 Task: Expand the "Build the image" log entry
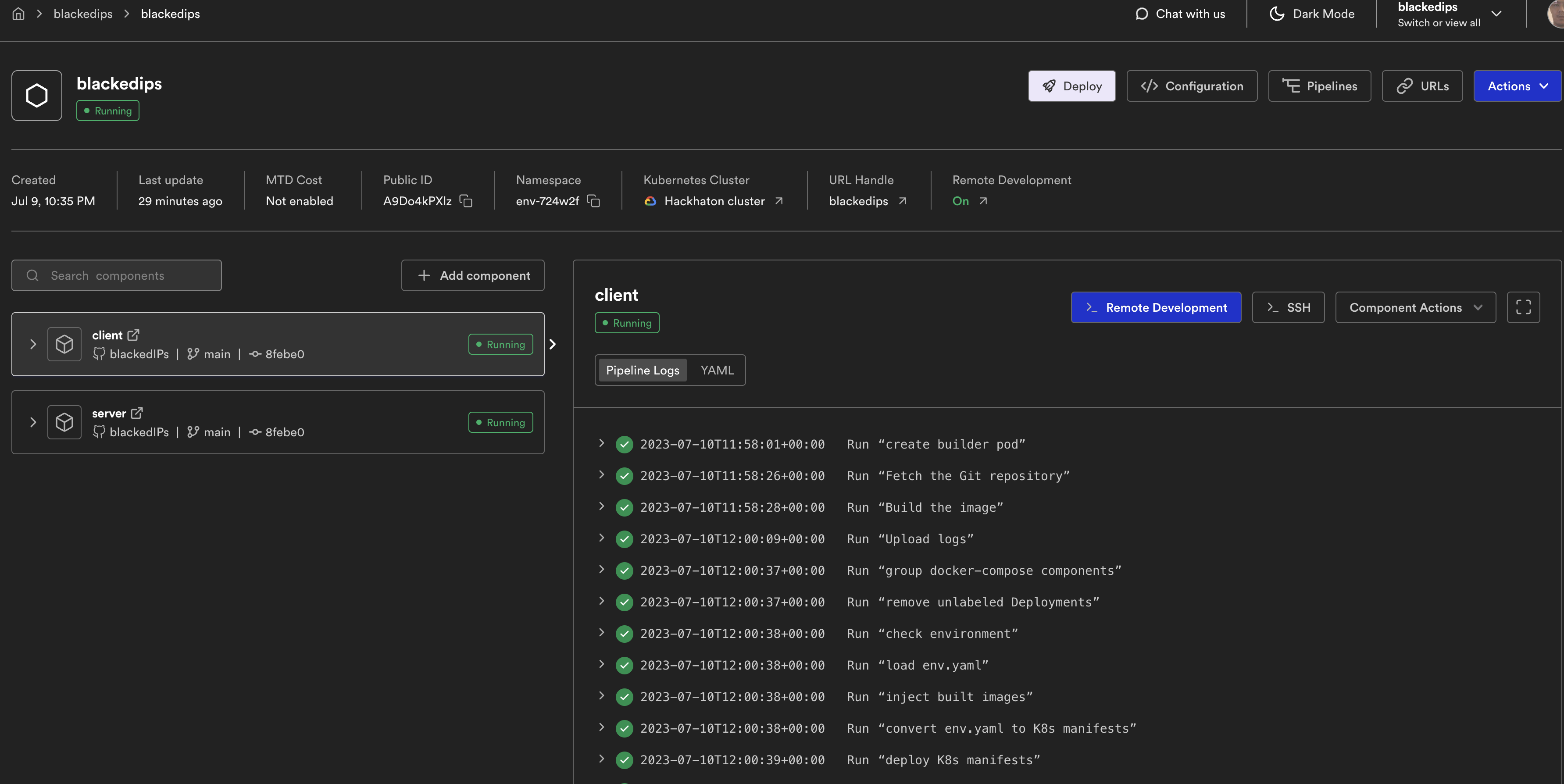[x=601, y=506]
